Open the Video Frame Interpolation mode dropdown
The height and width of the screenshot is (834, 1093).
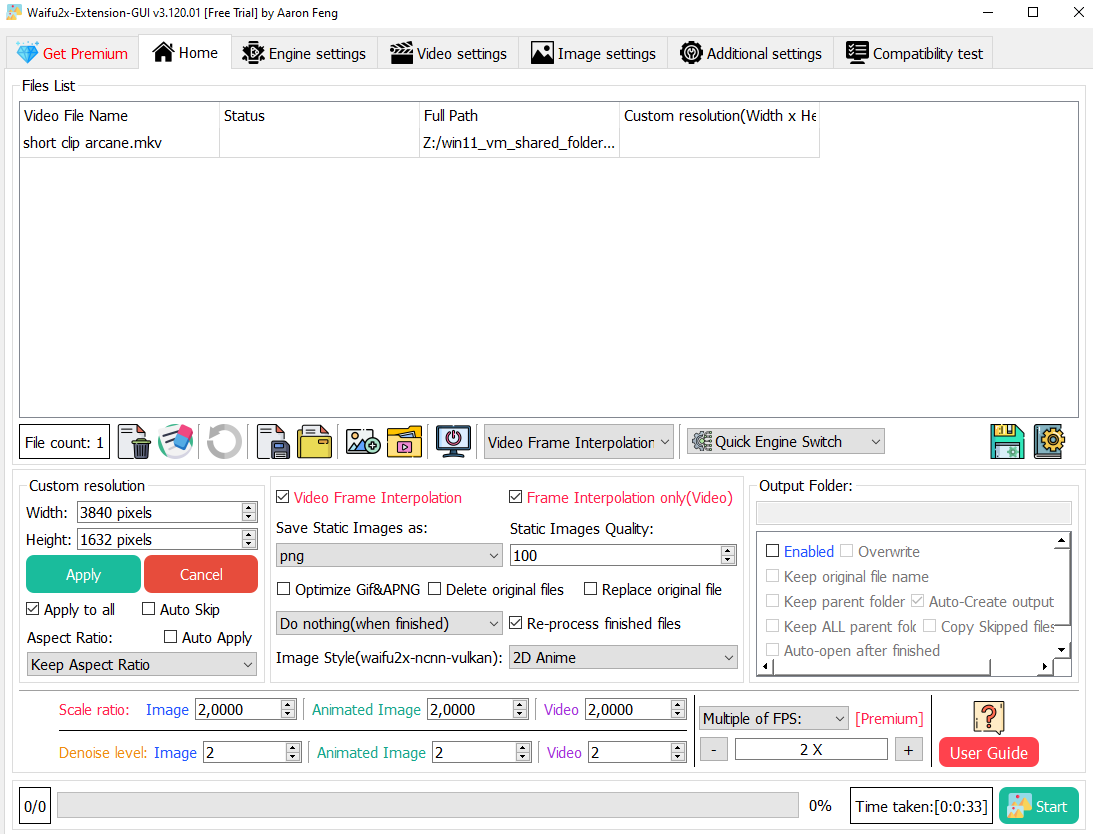(579, 442)
